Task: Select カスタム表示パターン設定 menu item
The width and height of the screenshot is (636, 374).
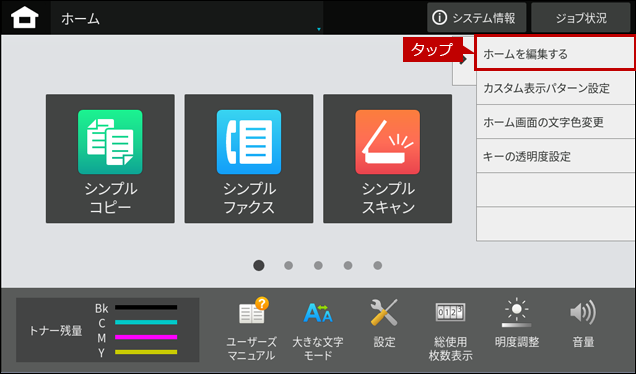Action: point(556,88)
